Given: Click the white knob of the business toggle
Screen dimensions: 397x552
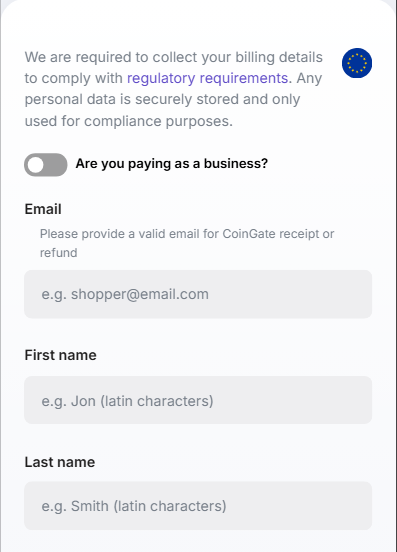Looking at the screenshot, I should coord(36,165).
